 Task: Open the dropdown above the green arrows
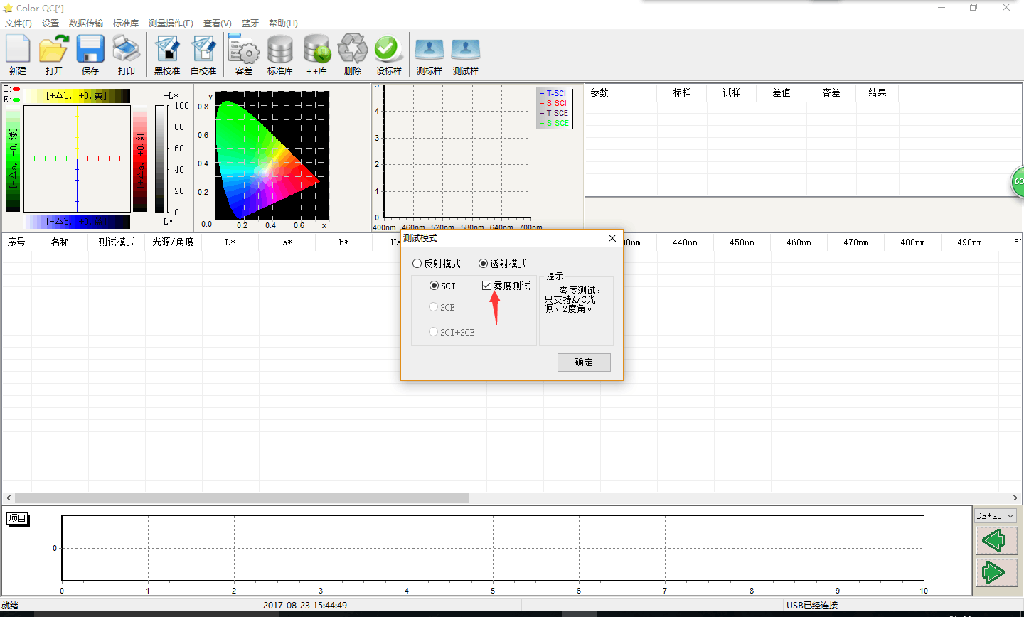tap(995, 516)
